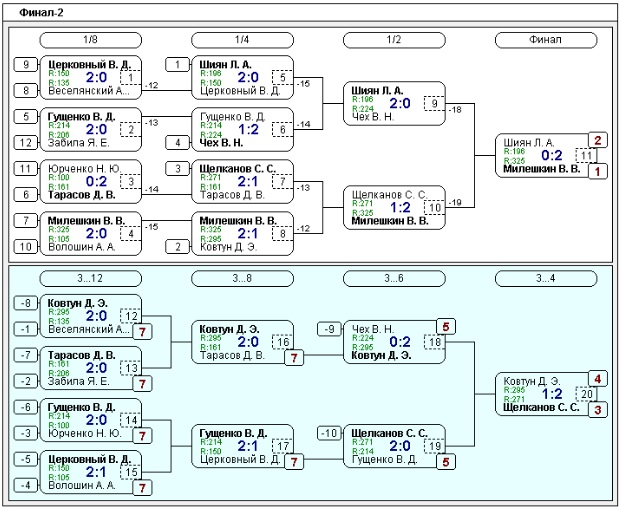The height and width of the screenshot is (508, 621).
Task: Select the "Финал" round header
Action: 546,40
